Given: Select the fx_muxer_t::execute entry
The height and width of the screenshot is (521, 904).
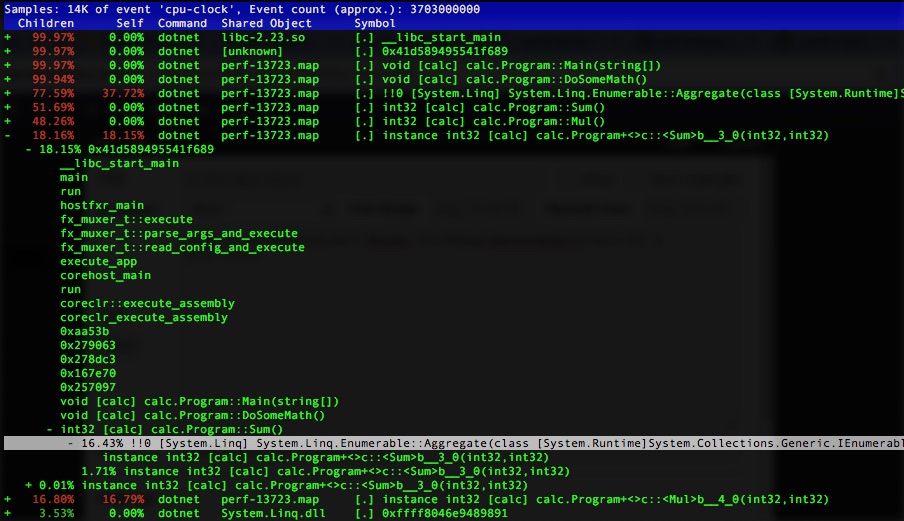Looking at the screenshot, I should (126, 220).
